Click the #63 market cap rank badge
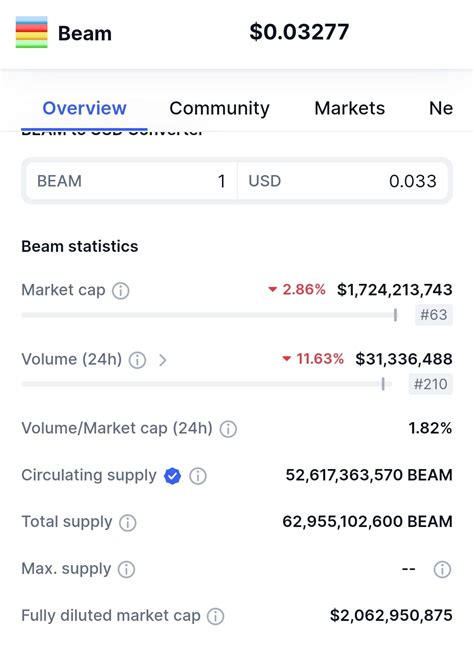Image resolution: width=474 pixels, height=645 pixels. point(434,315)
